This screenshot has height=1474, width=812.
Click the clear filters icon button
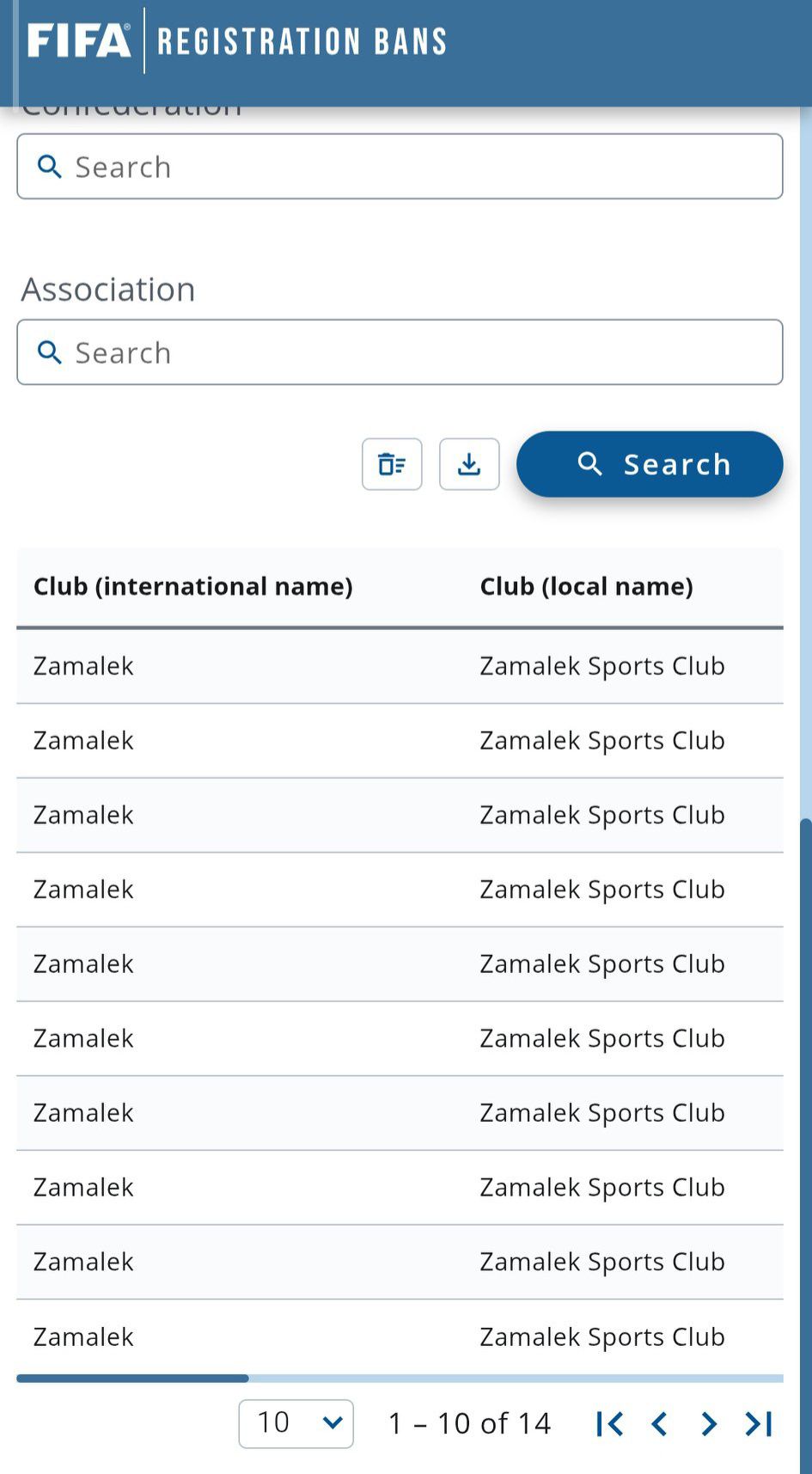(x=392, y=464)
